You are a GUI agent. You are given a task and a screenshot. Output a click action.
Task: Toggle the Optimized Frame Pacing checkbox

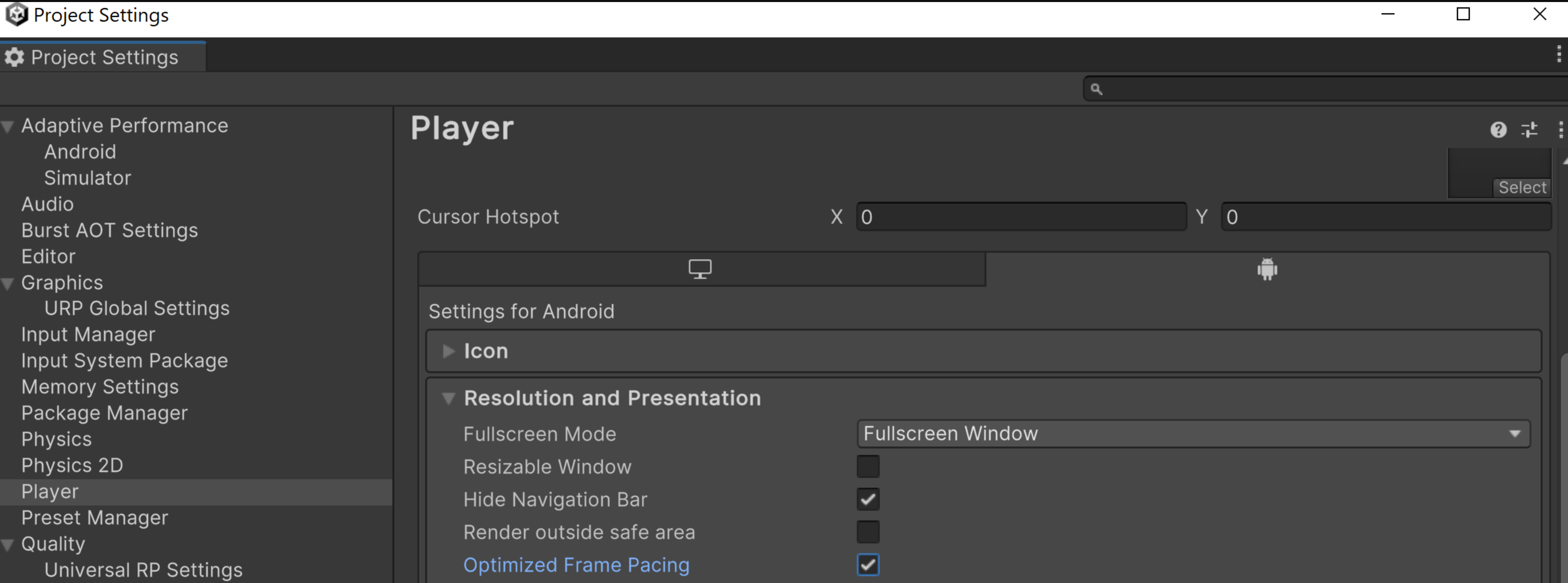(869, 565)
